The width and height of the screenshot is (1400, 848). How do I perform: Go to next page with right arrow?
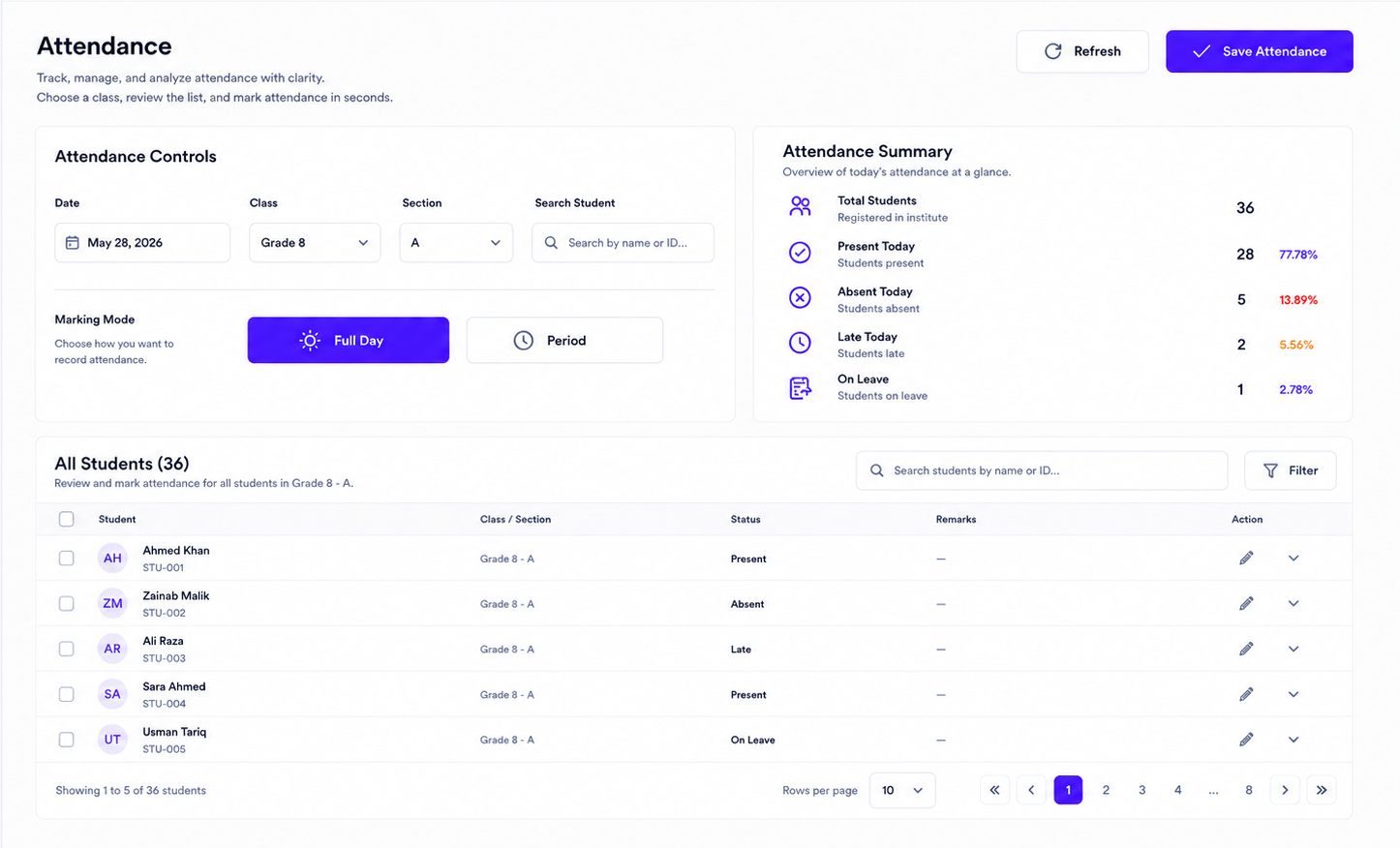(x=1285, y=790)
